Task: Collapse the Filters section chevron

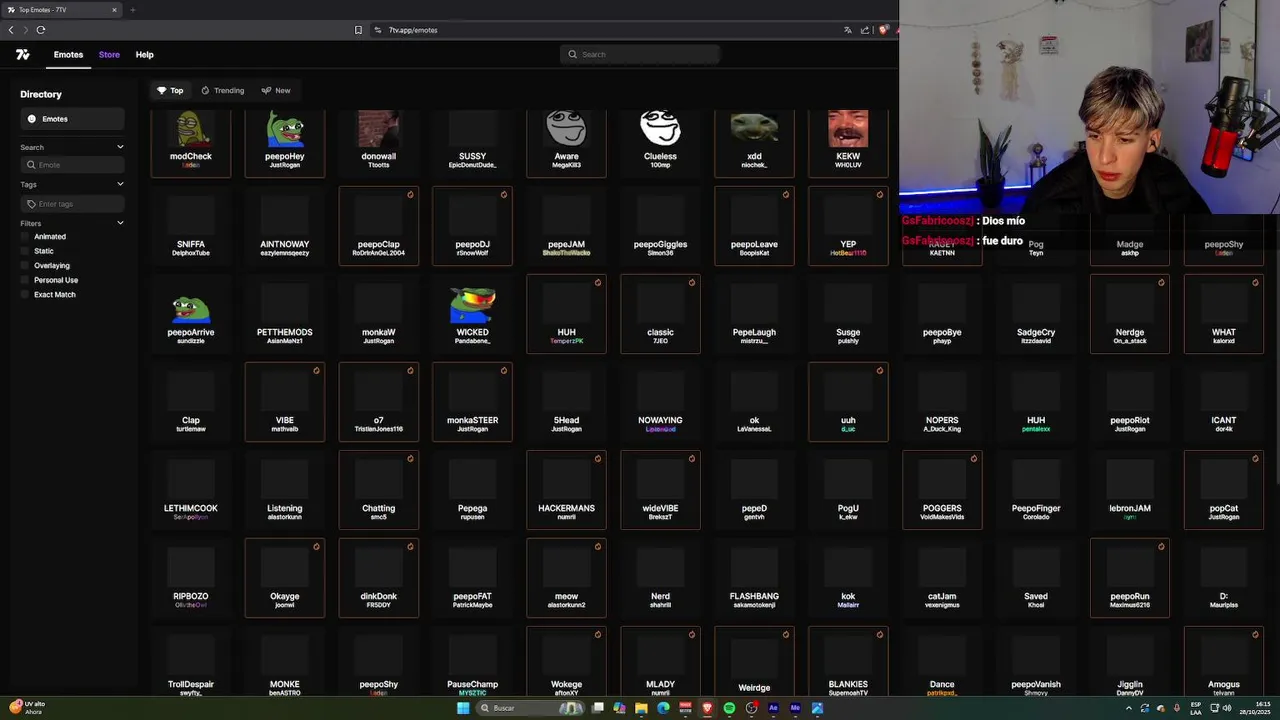Action: (x=120, y=223)
